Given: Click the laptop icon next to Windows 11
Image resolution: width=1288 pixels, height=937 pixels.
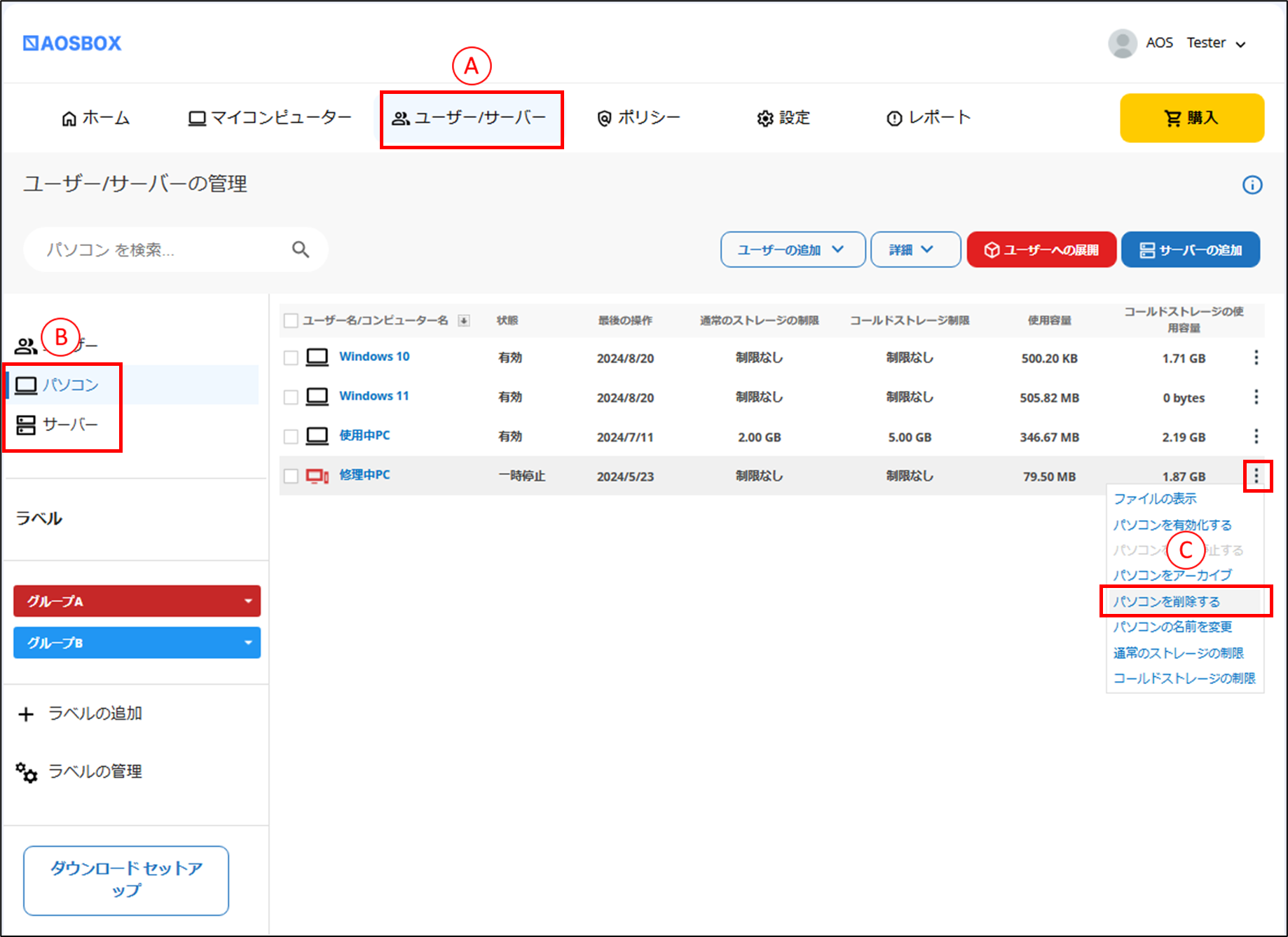Looking at the screenshot, I should (317, 397).
